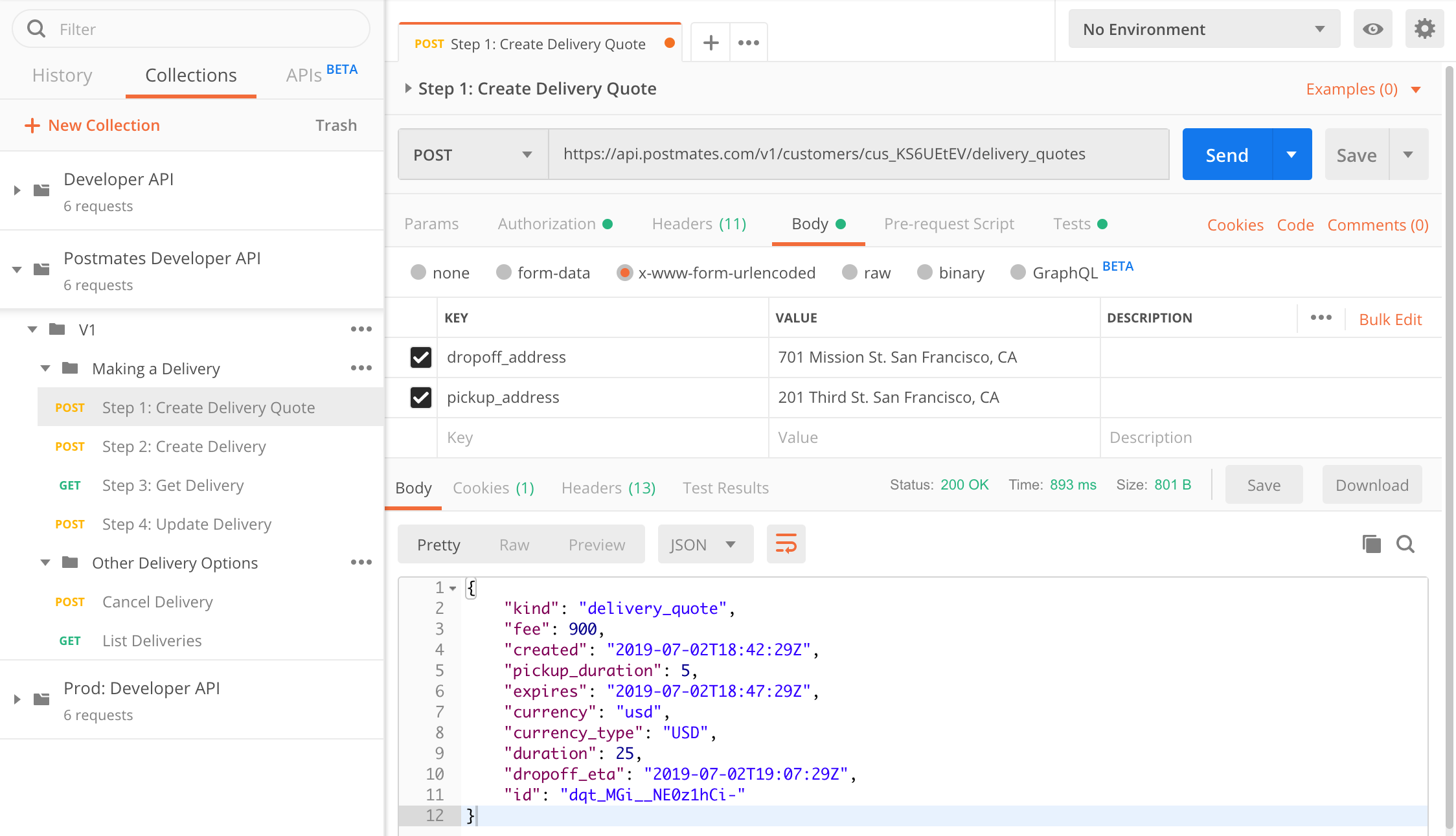The image size is (1456, 836).
Task: Open Making a Delivery folder options dots
Action: point(361,368)
